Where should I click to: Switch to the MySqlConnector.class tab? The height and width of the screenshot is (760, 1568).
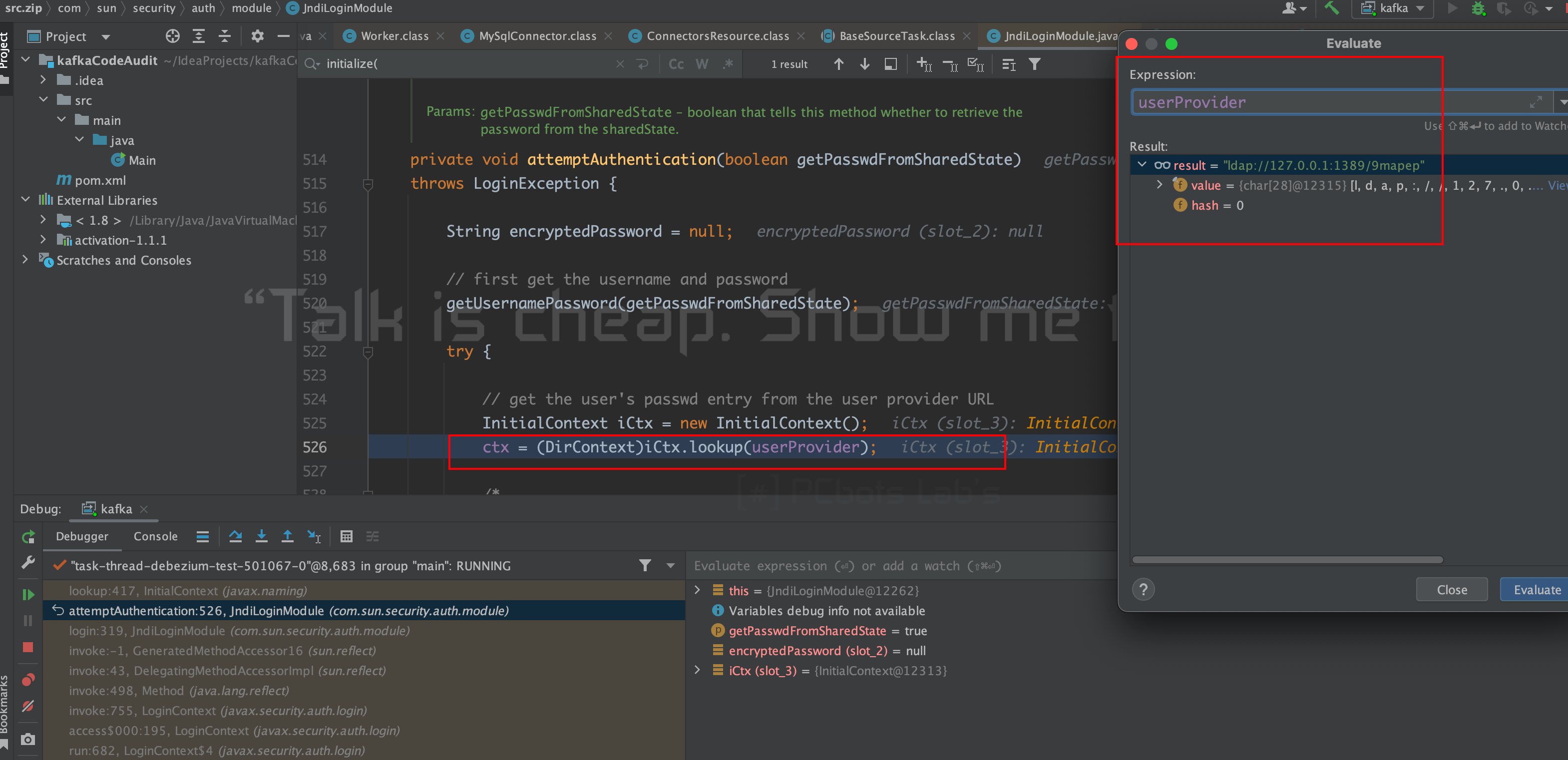tap(537, 36)
